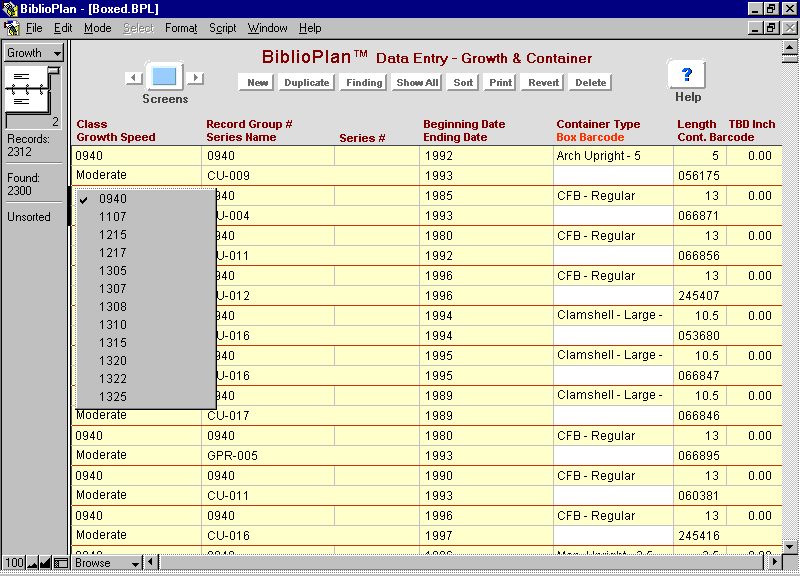Open the Browse mode dropdown

[x=106, y=563]
